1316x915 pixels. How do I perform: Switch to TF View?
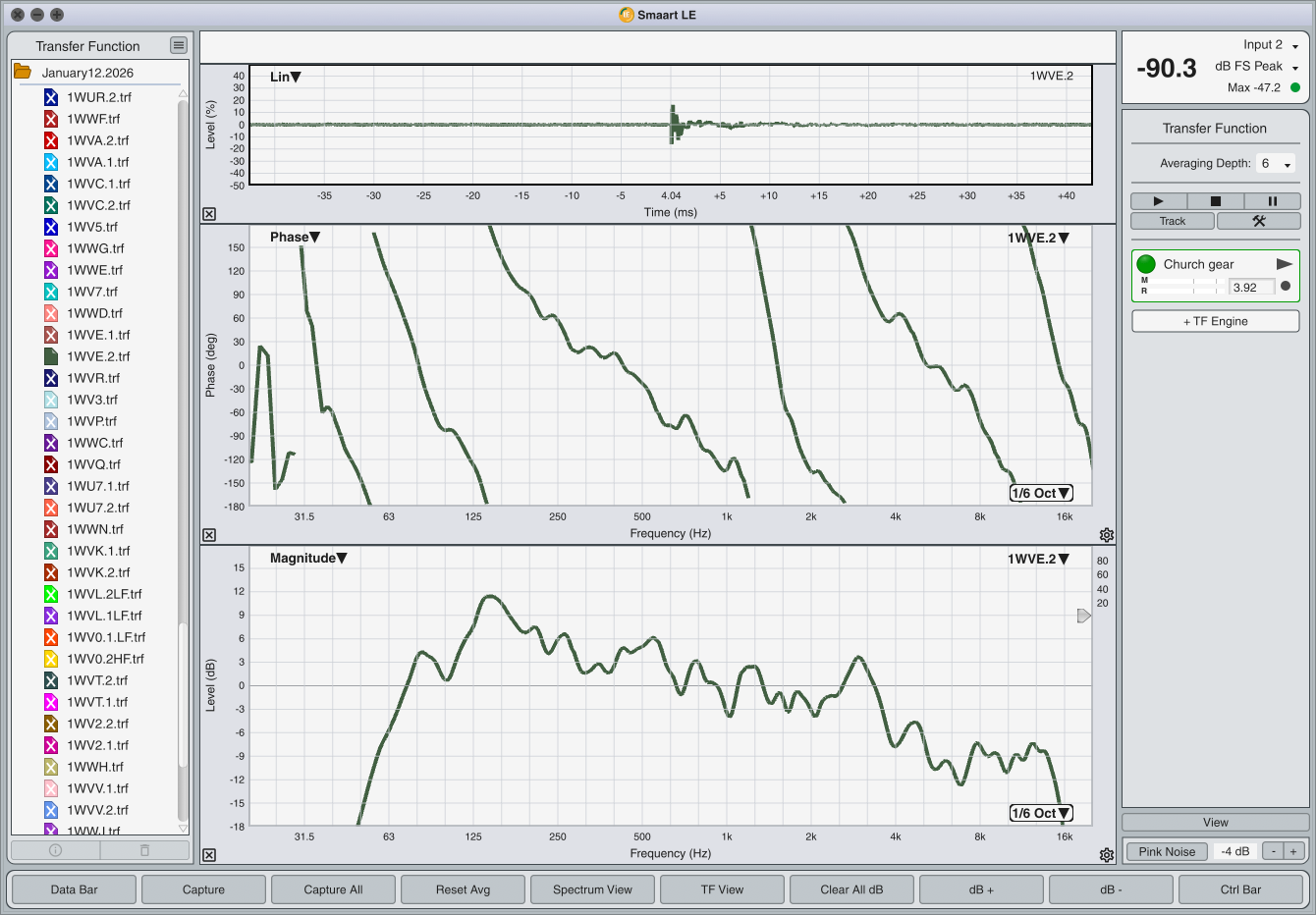click(722, 889)
